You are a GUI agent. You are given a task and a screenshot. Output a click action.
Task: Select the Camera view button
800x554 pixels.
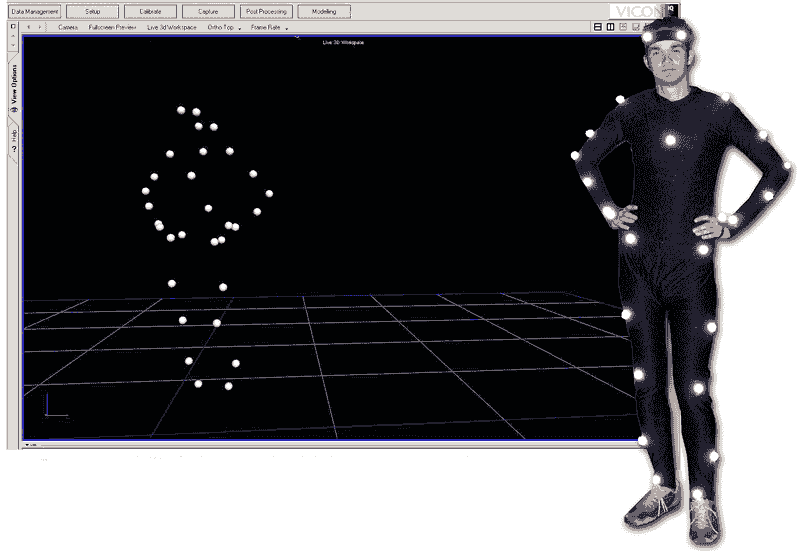(x=68, y=28)
